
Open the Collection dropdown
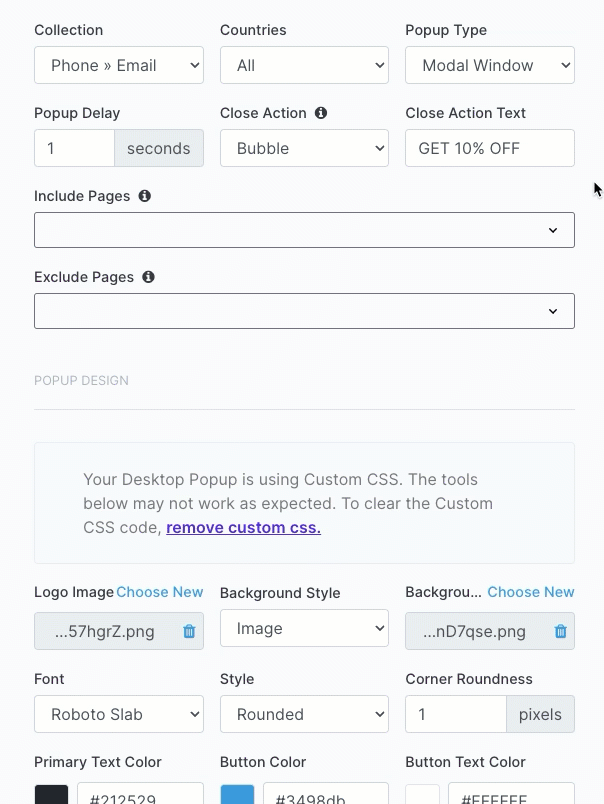coord(119,65)
